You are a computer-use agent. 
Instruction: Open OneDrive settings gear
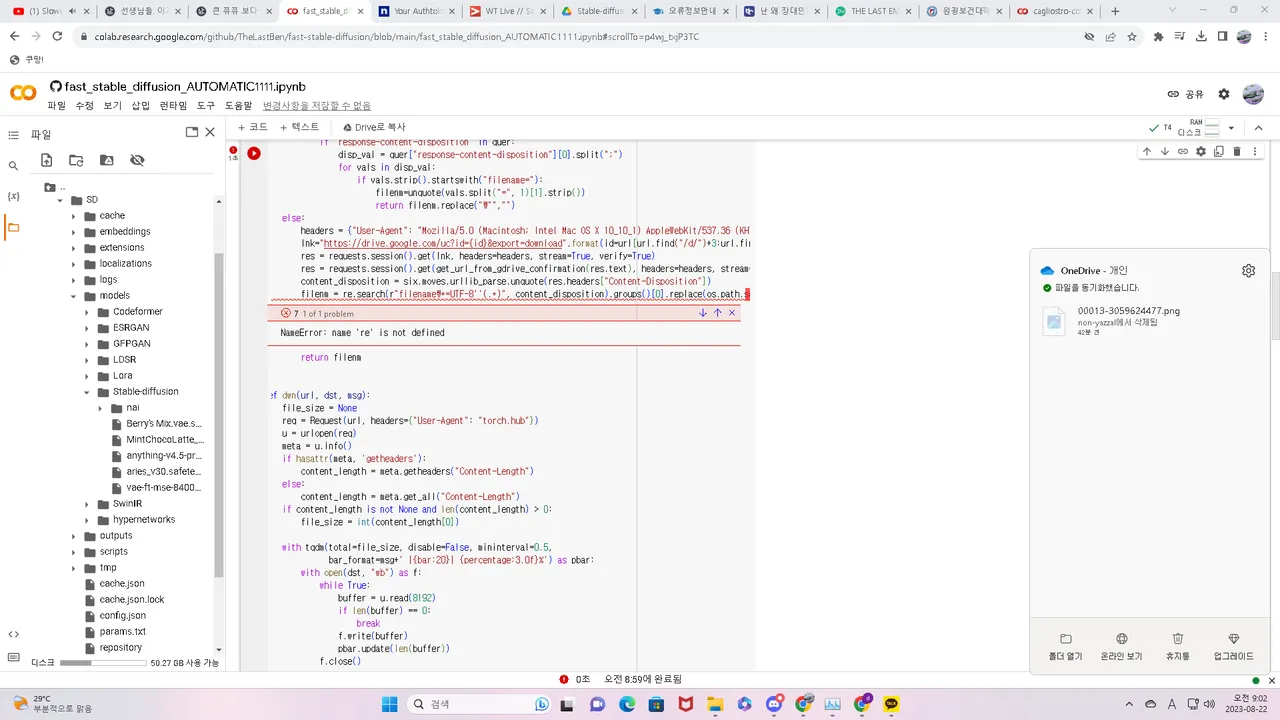tap(1248, 270)
